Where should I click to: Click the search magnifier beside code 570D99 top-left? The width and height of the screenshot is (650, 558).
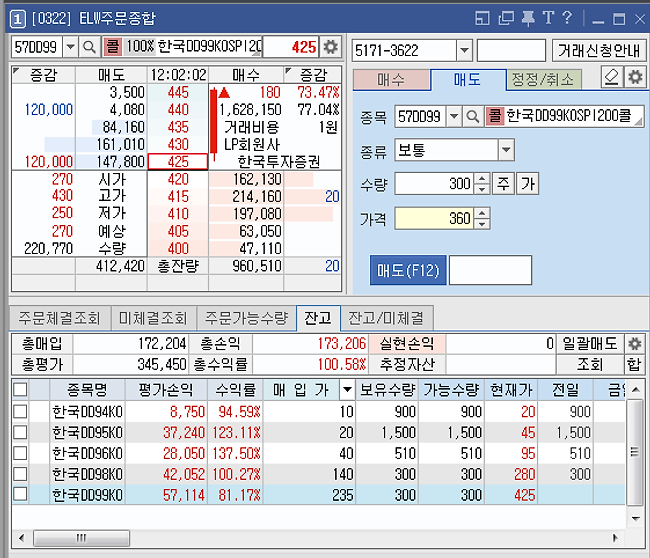point(89,47)
